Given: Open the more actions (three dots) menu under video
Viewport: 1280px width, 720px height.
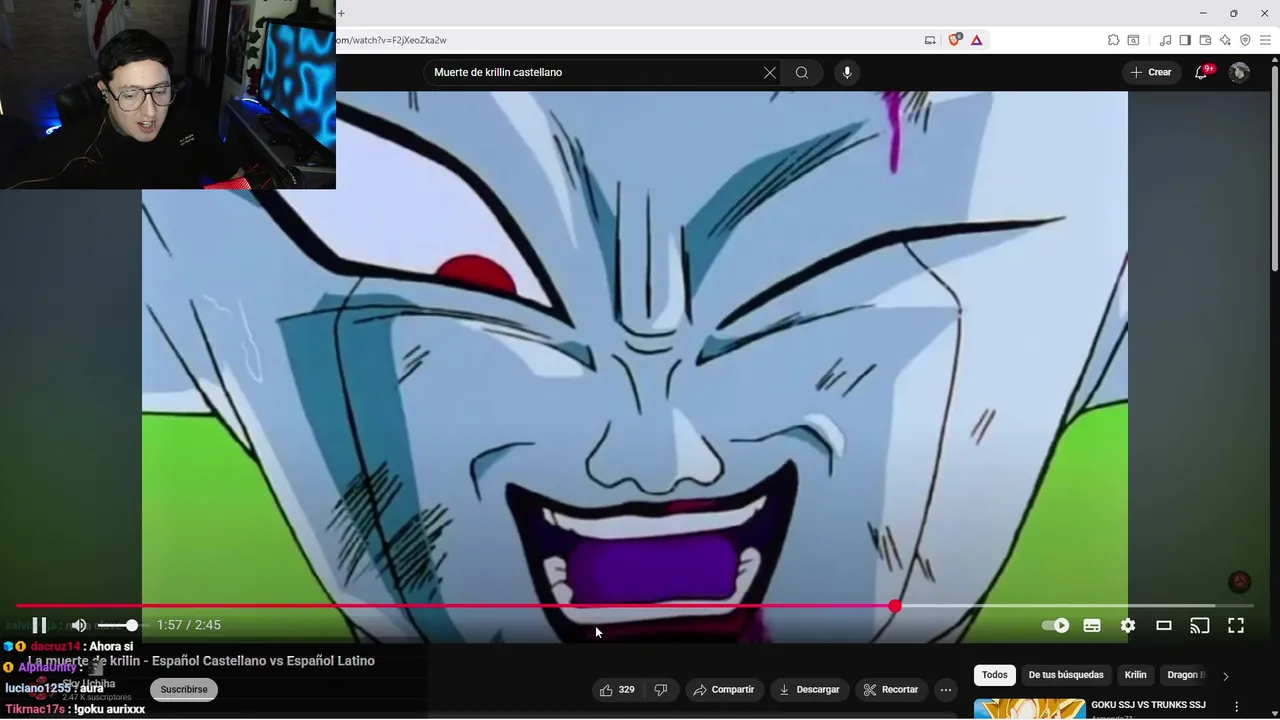Looking at the screenshot, I should (946, 689).
